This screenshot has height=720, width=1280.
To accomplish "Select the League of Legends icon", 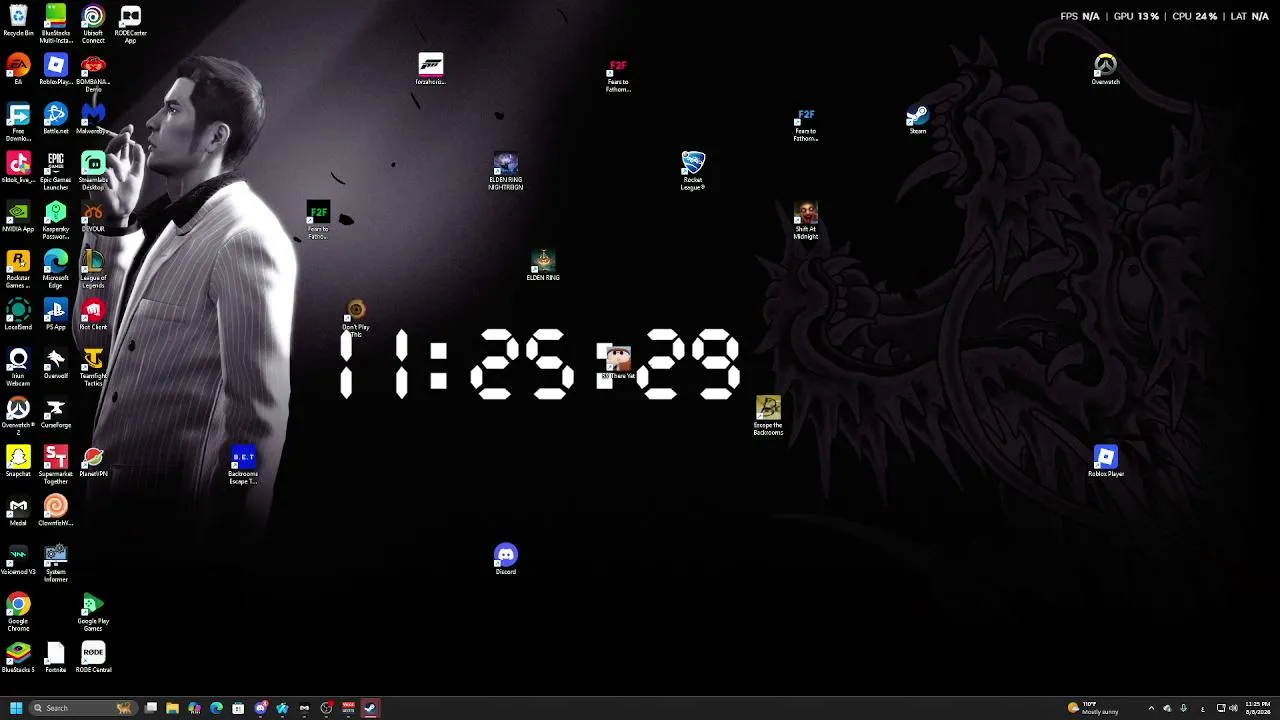I will (93, 269).
